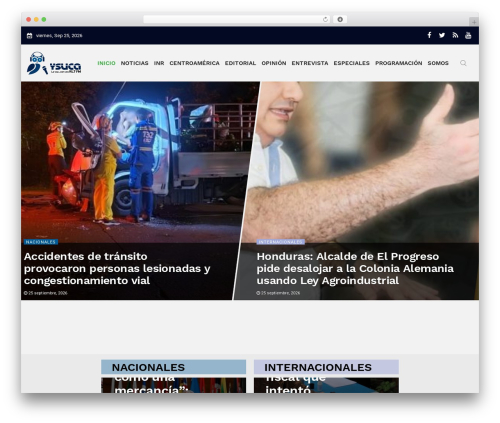
Task: Click the date under the Honduras headline
Action: 278,293
